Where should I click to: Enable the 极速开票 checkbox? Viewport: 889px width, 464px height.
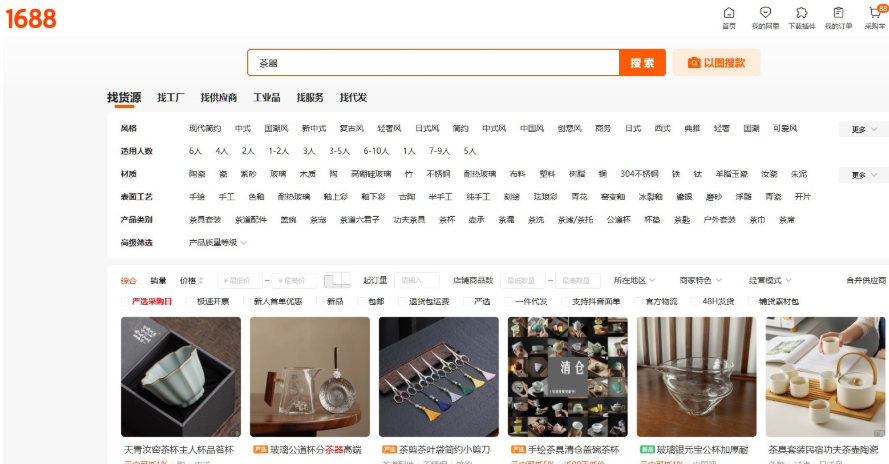point(190,302)
